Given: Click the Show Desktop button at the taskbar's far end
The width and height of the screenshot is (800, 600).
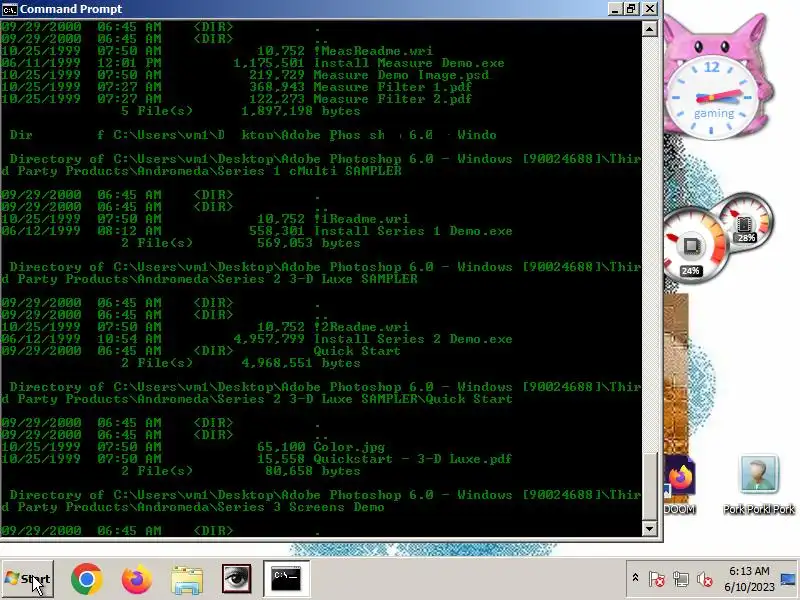Looking at the screenshot, I should [789, 579].
